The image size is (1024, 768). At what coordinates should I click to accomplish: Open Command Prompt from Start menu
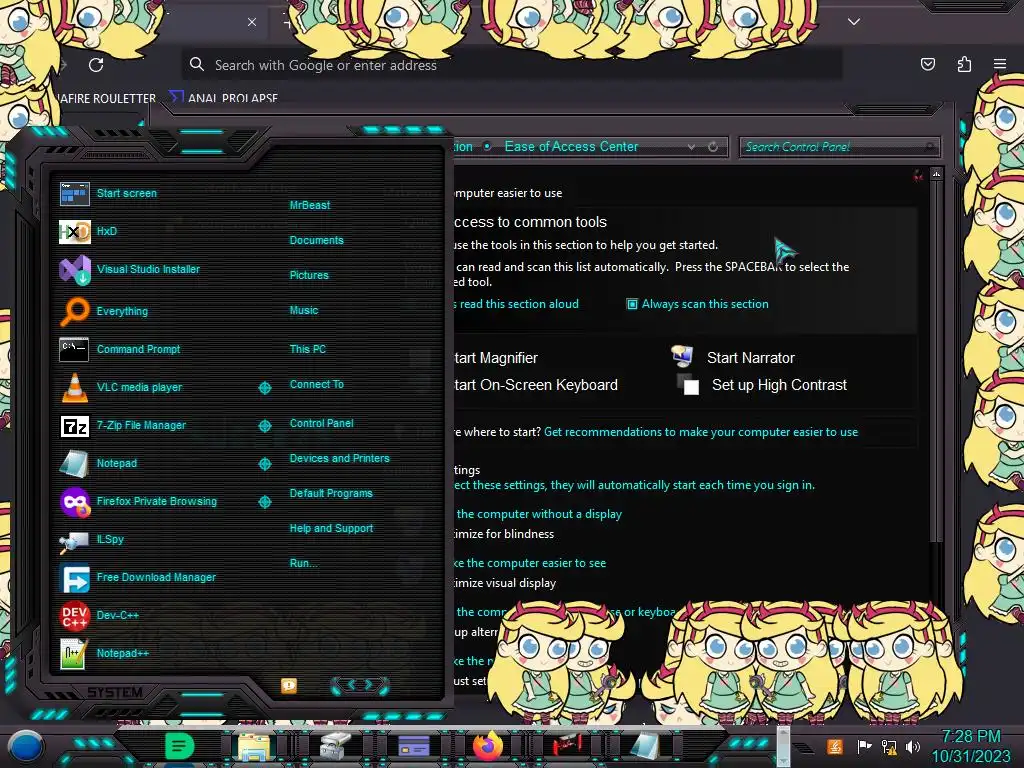tap(120, 349)
